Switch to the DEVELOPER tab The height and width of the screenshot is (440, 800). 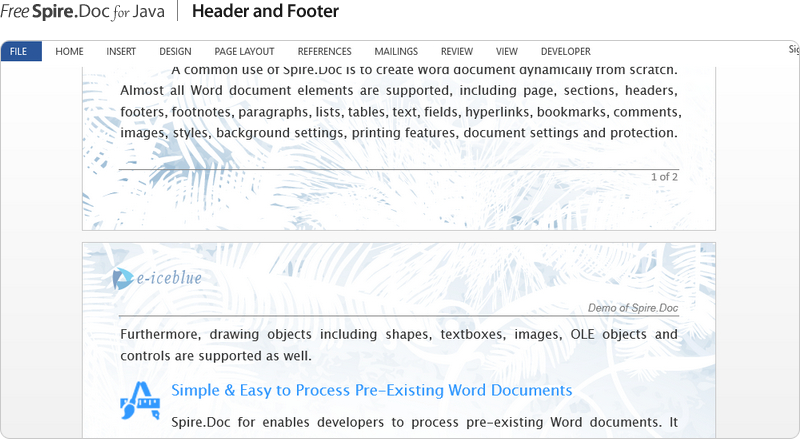point(565,52)
